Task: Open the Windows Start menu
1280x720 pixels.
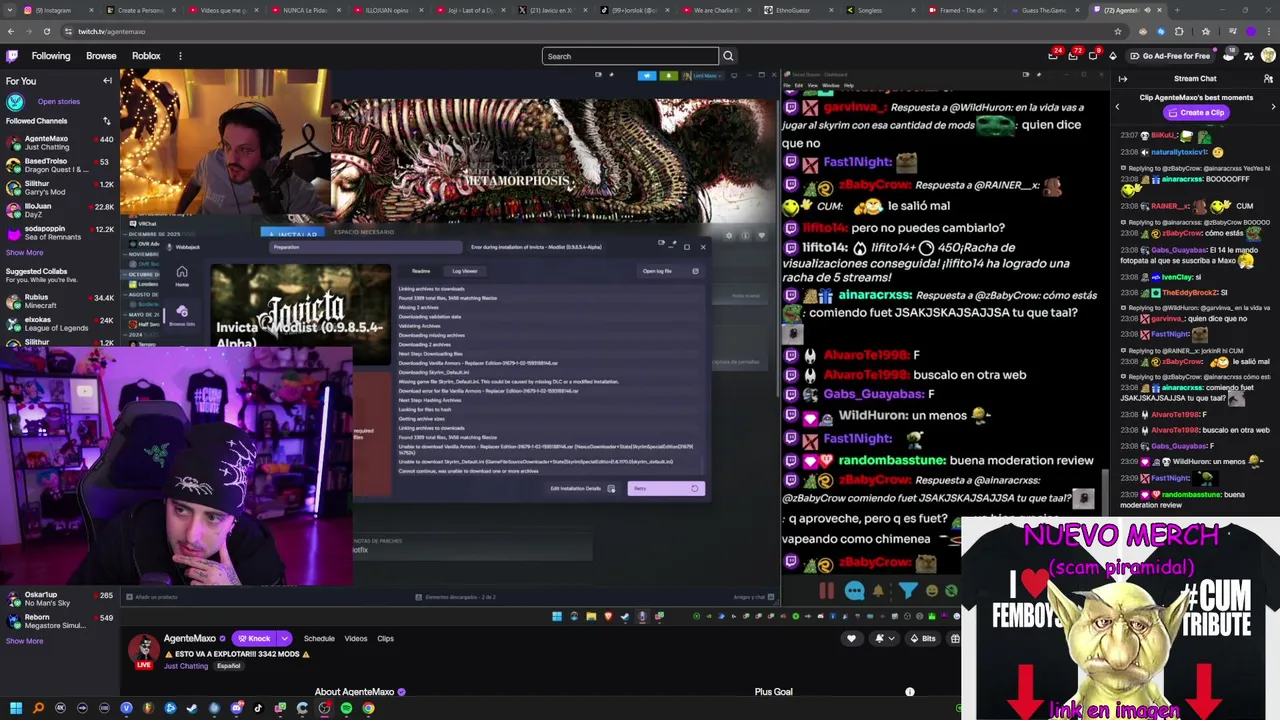Action: coord(16,708)
